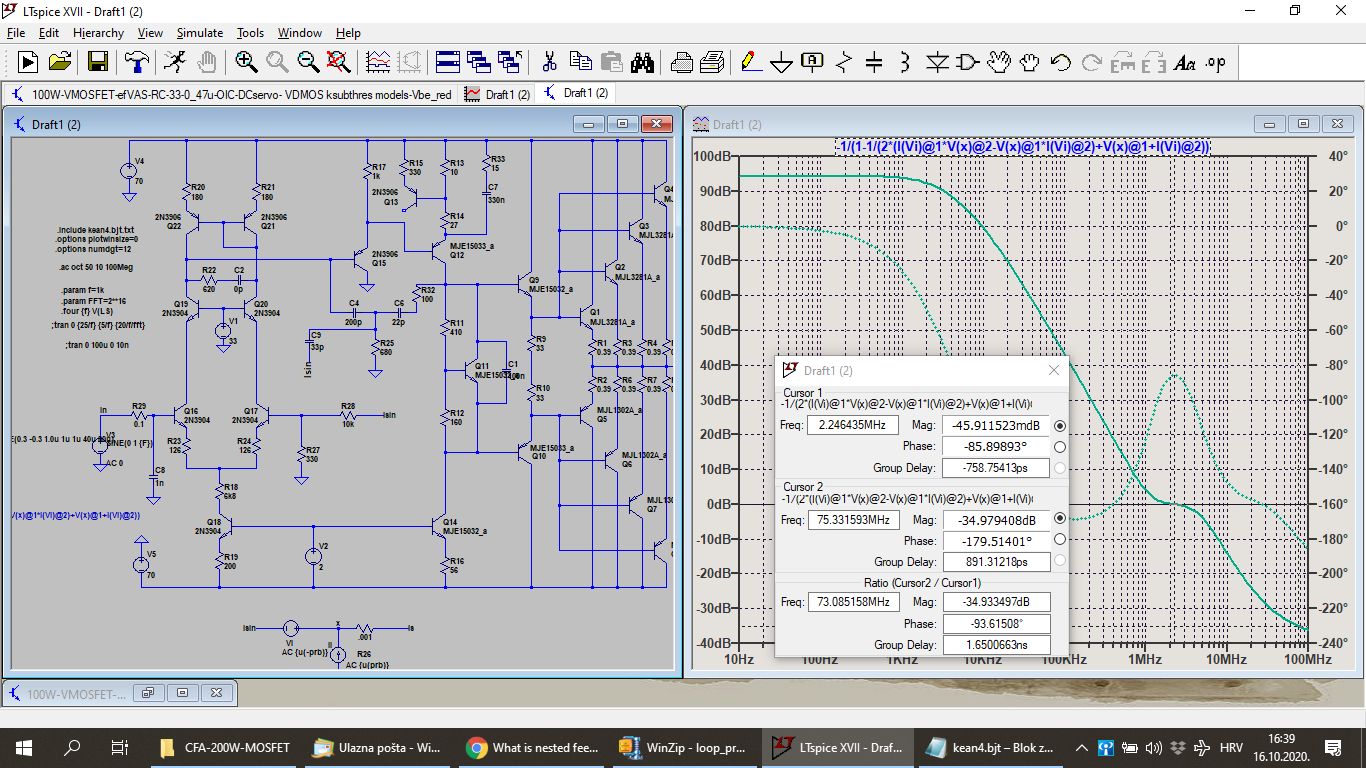The height and width of the screenshot is (768, 1366).
Task: Select the Cursor 2 Phase radio button
Action: coord(1060,540)
